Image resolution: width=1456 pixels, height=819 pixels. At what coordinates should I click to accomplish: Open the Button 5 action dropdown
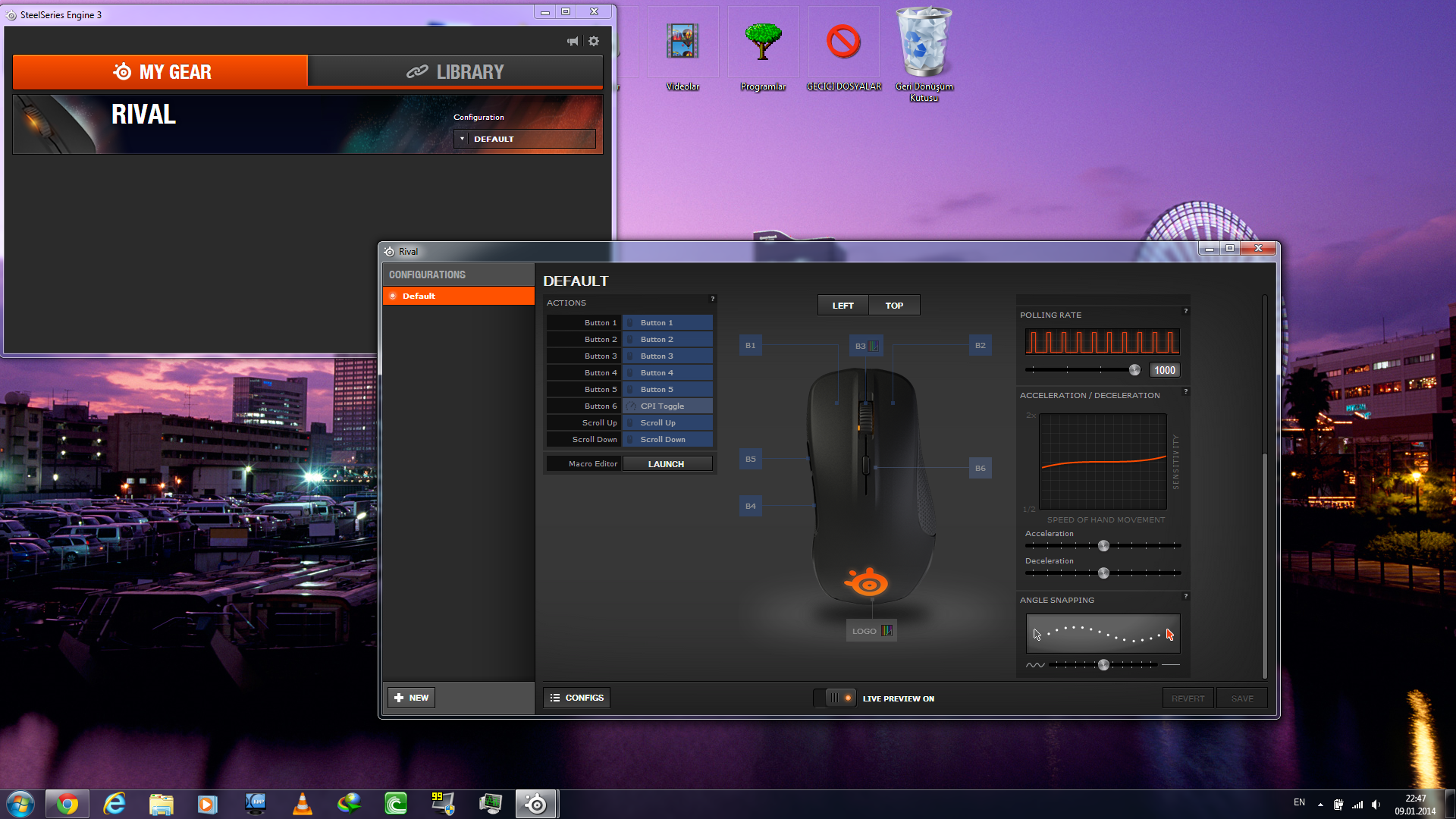667,390
